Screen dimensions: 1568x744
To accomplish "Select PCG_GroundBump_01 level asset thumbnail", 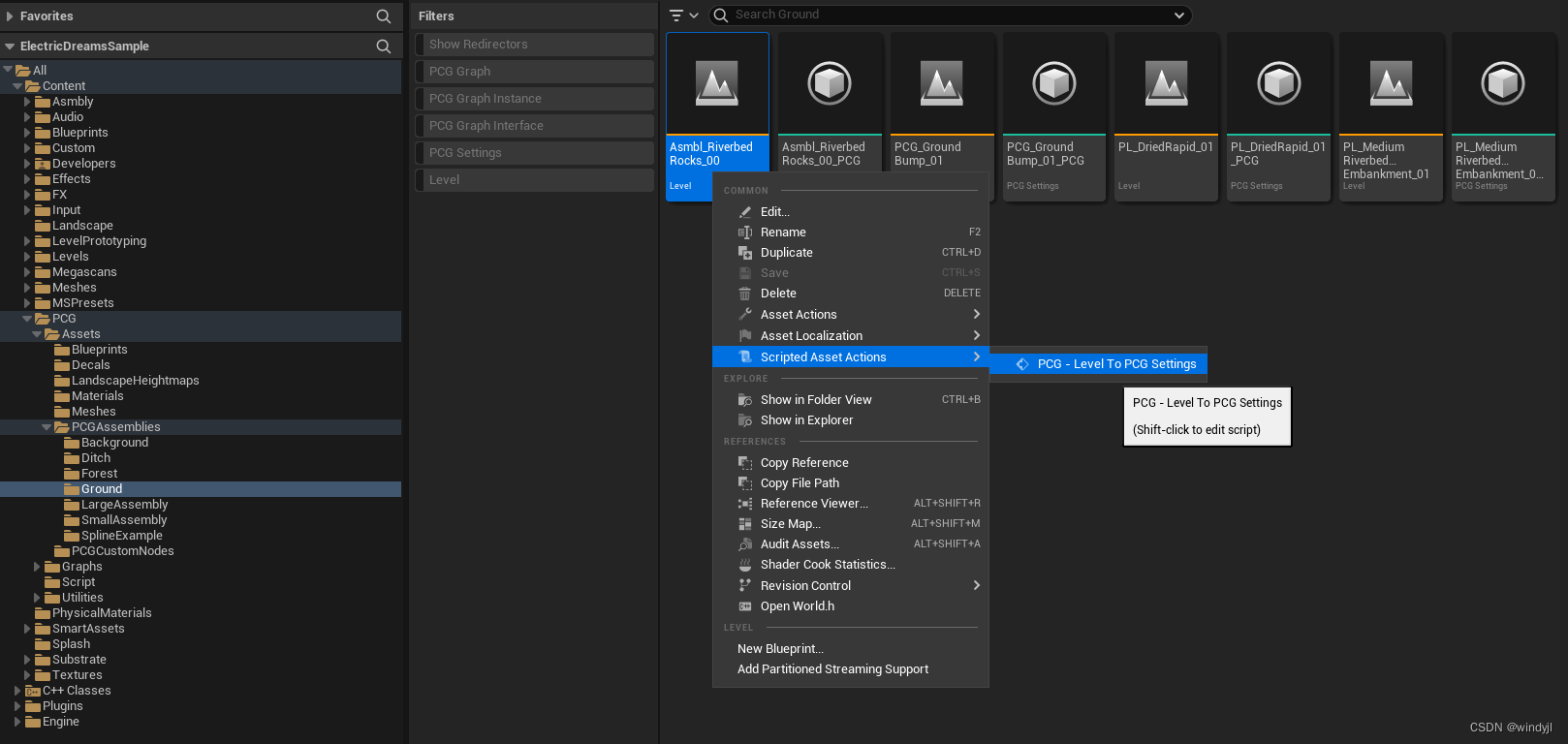I will 942,84.
